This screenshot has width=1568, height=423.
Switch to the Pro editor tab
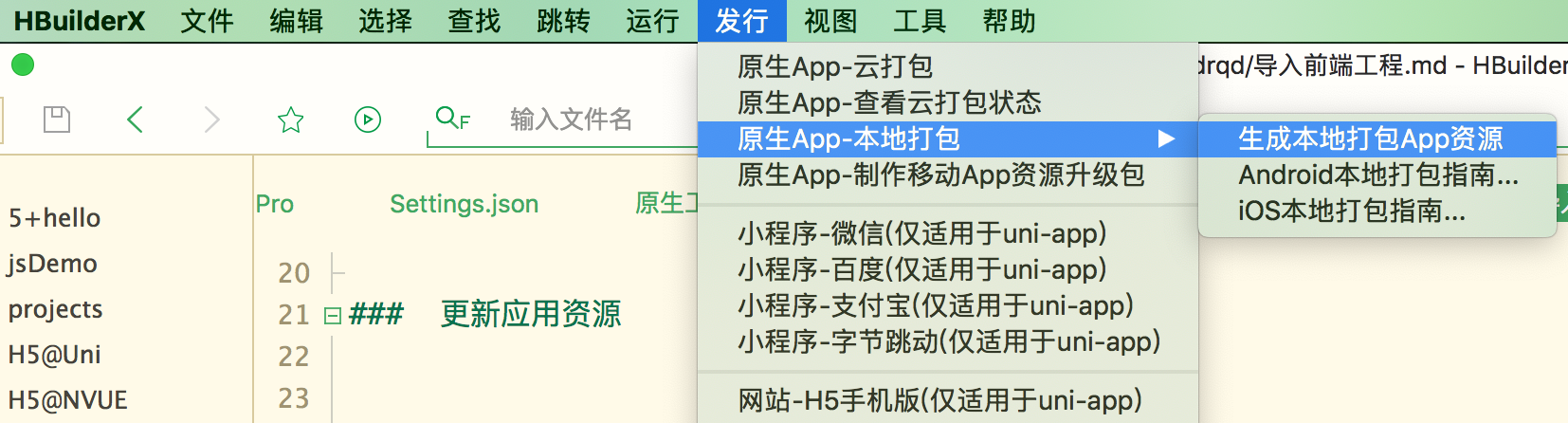(275, 204)
